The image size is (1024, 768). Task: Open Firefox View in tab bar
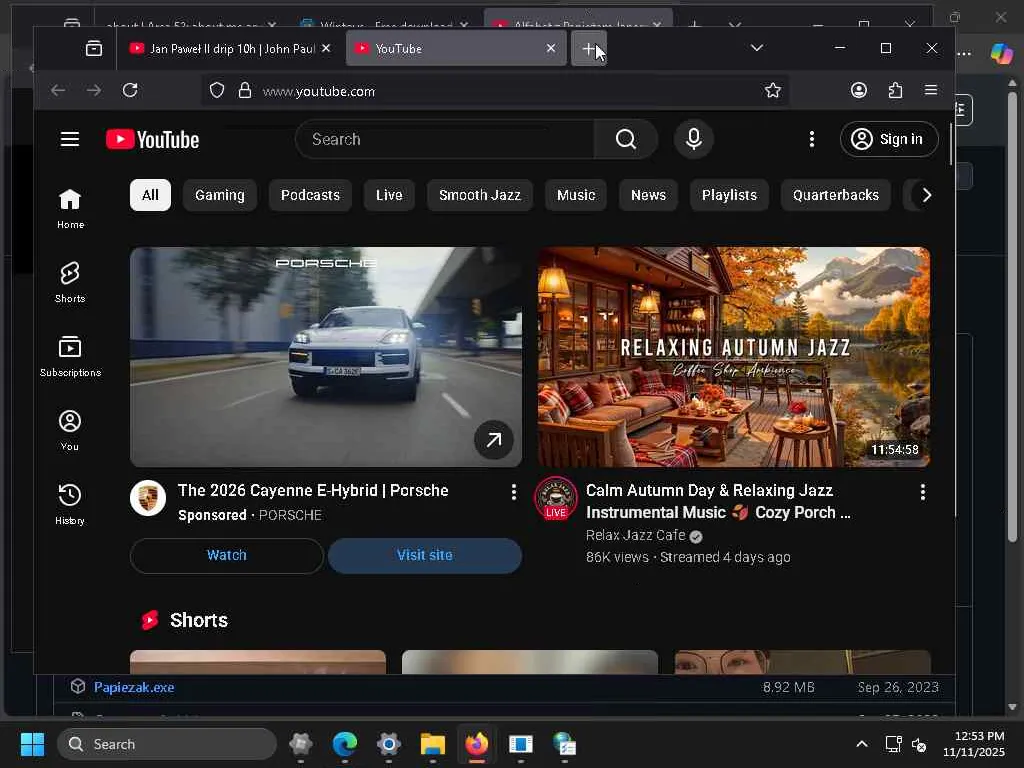[x=94, y=48]
